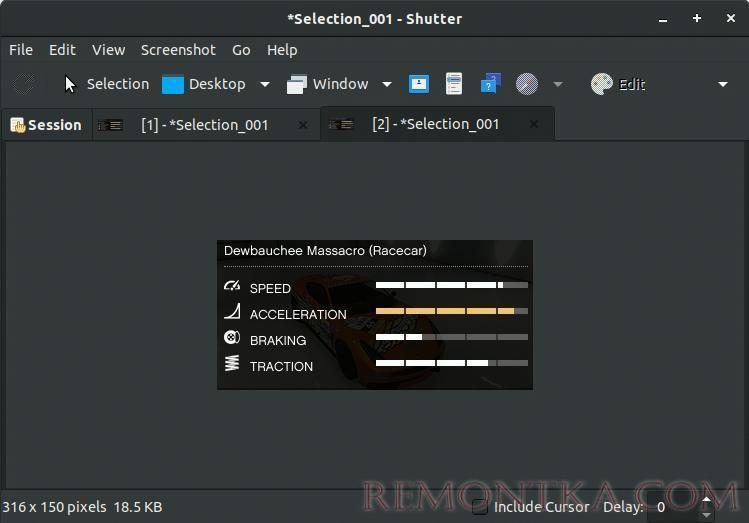Close tab [1] - *Selection_001
749x523 pixels.
click(x=302, y=125)
